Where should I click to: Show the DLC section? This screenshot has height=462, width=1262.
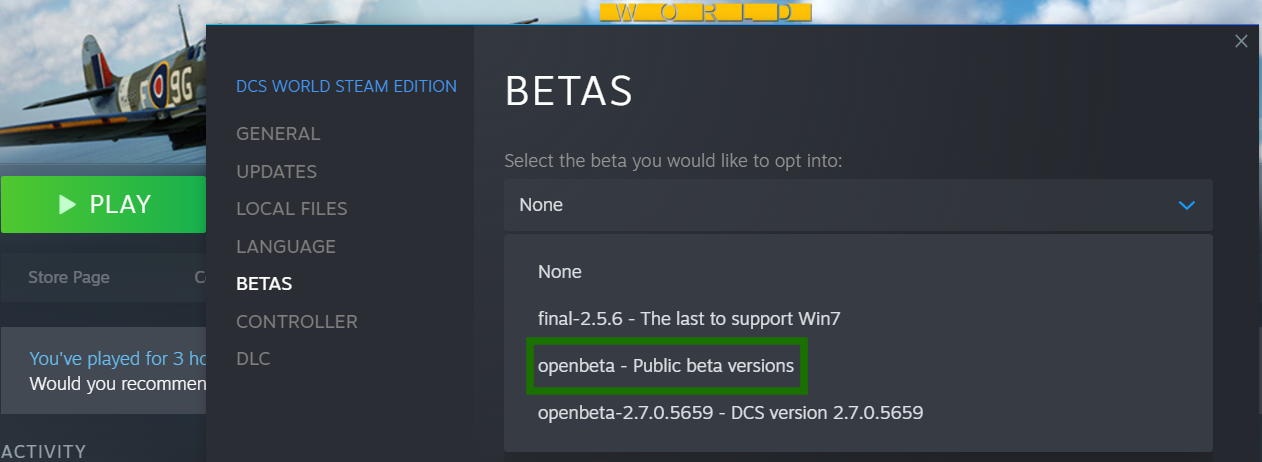coord(253,359)
